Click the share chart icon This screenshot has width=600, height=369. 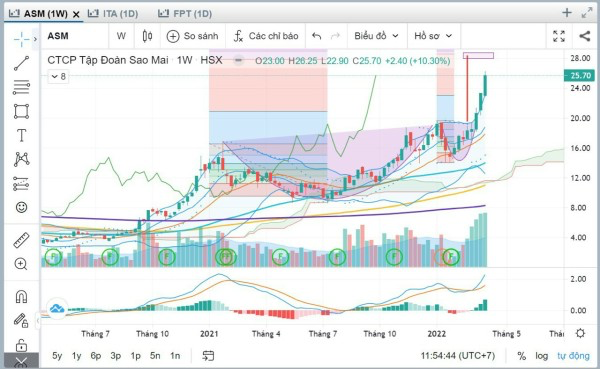click(x=584, y=36)
